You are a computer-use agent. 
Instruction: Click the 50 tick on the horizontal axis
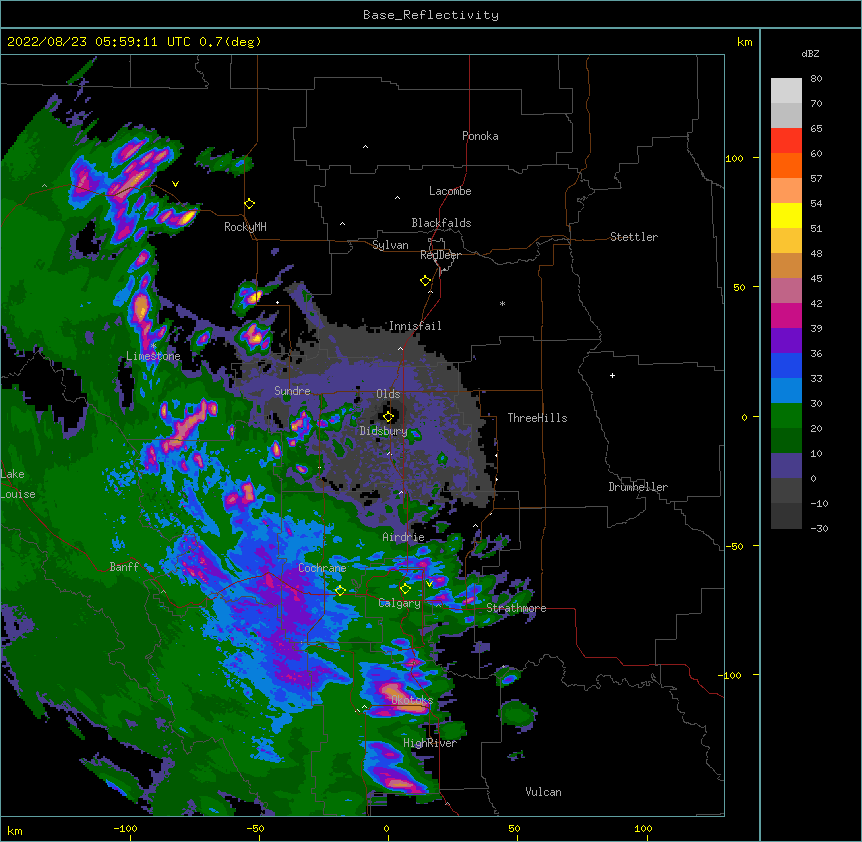(x=514, y=828)
